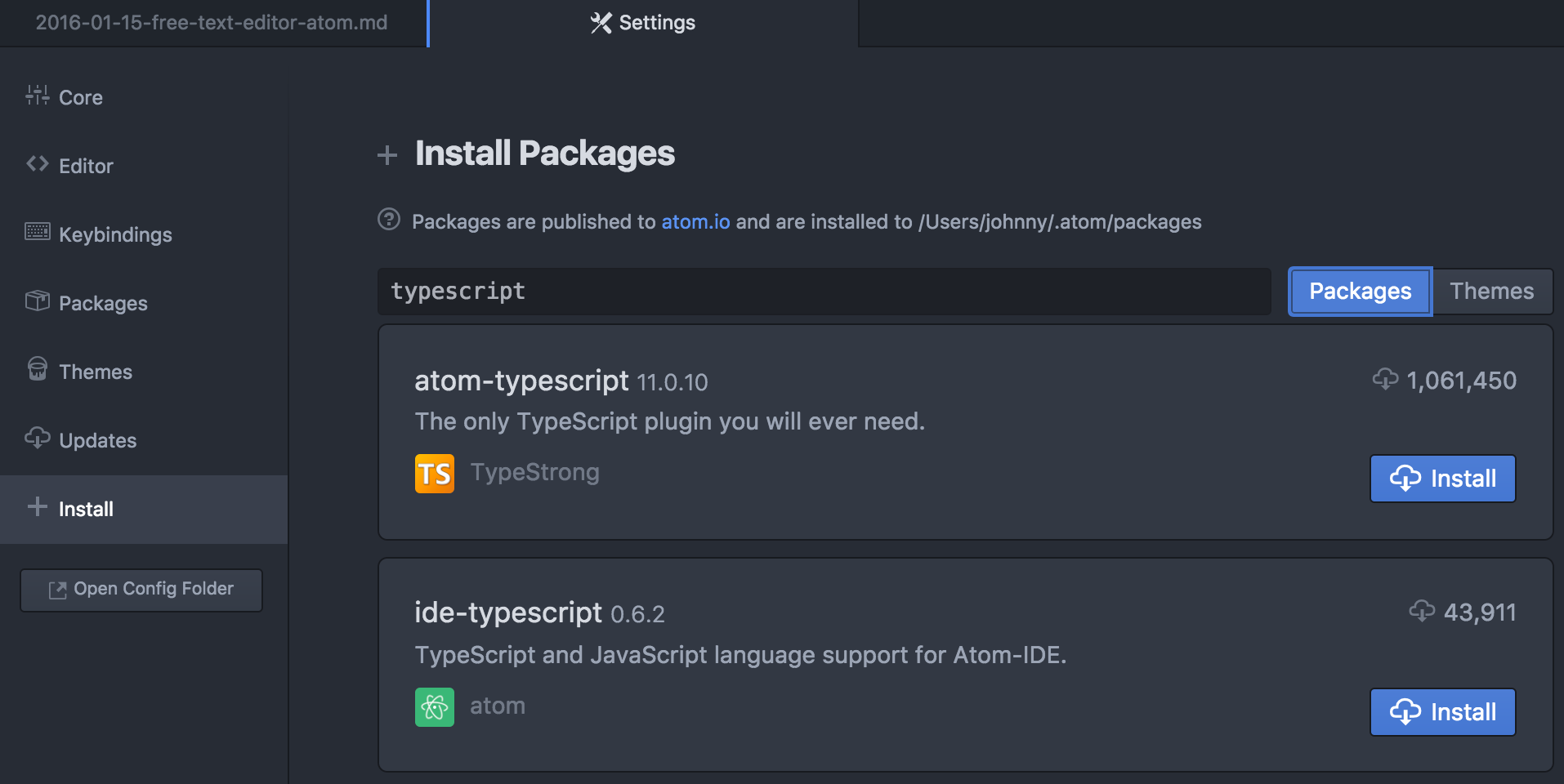
Task: Switch search to Themes toggle
Action: pyautogui.click(x=1492, y=291)
